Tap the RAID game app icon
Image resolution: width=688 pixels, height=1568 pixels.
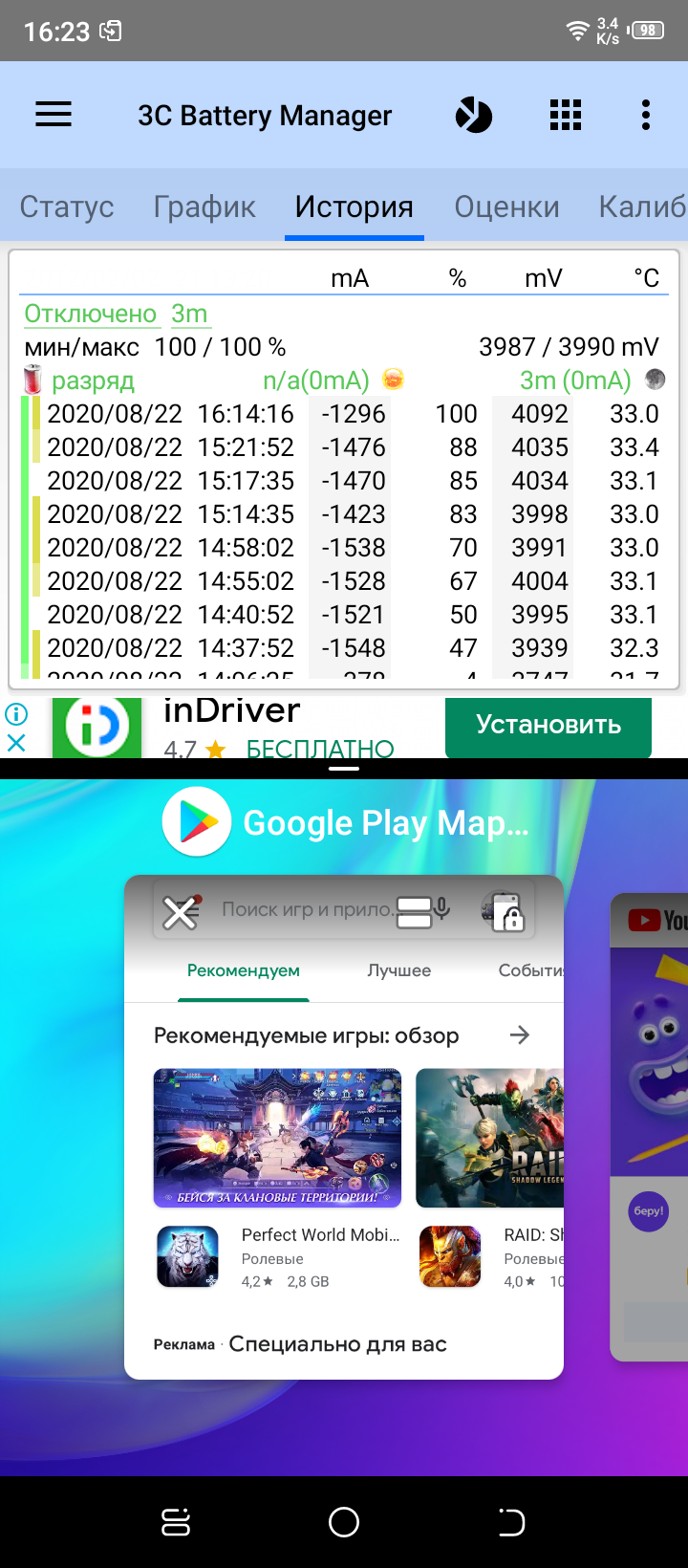[450, 1257]
